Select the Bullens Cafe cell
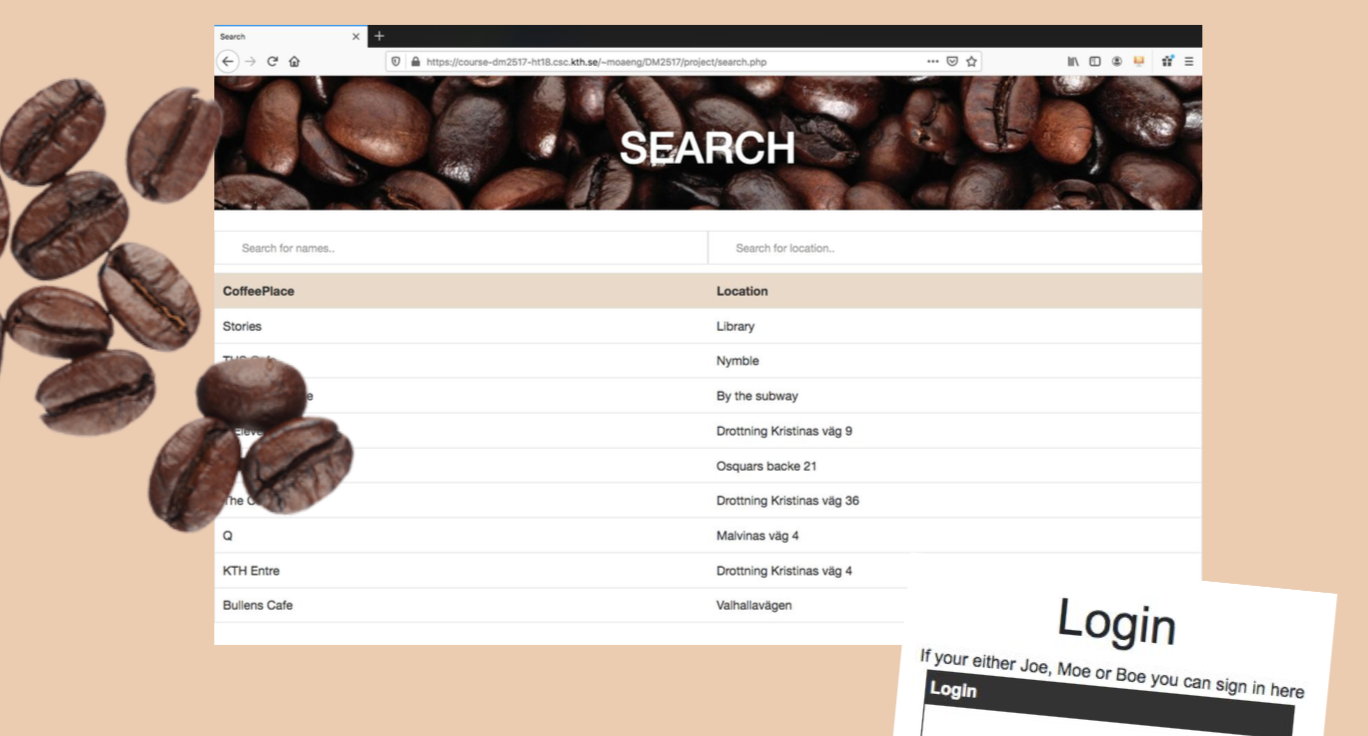This screenshot has width=1368, height=736. [258, 605]
